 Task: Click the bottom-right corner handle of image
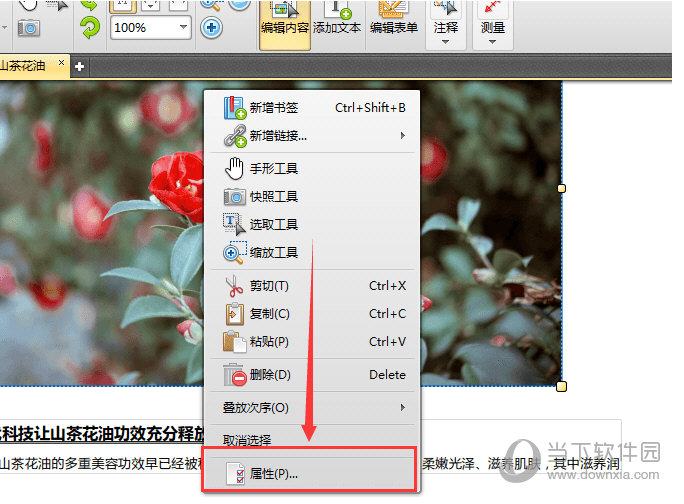(562, 386)
